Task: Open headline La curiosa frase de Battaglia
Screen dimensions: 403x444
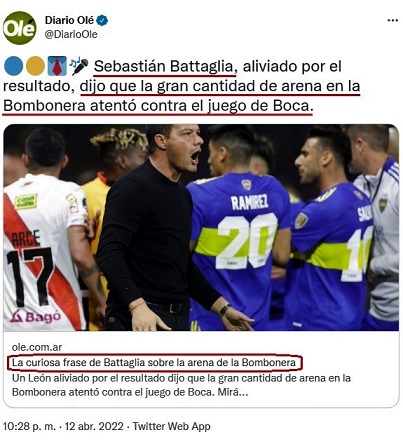Action: pyautogui.click(x=154, y=362)
